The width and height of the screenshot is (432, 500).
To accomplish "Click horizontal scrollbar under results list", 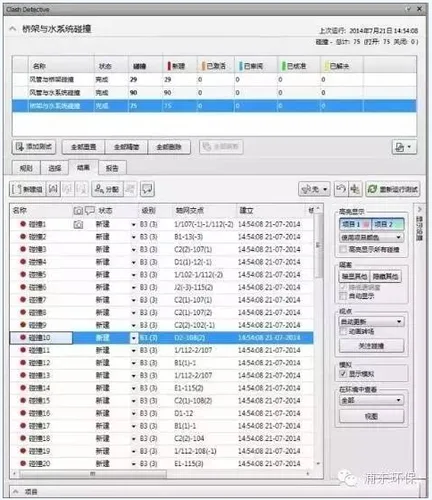I will (x=93, y=474).
